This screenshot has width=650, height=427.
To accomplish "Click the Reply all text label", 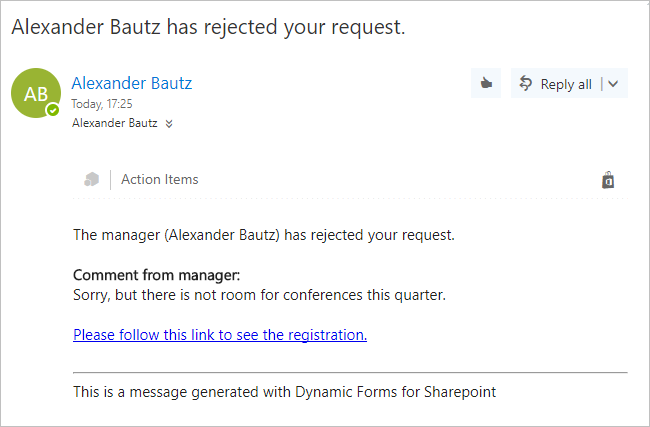I will pos(566,84).
